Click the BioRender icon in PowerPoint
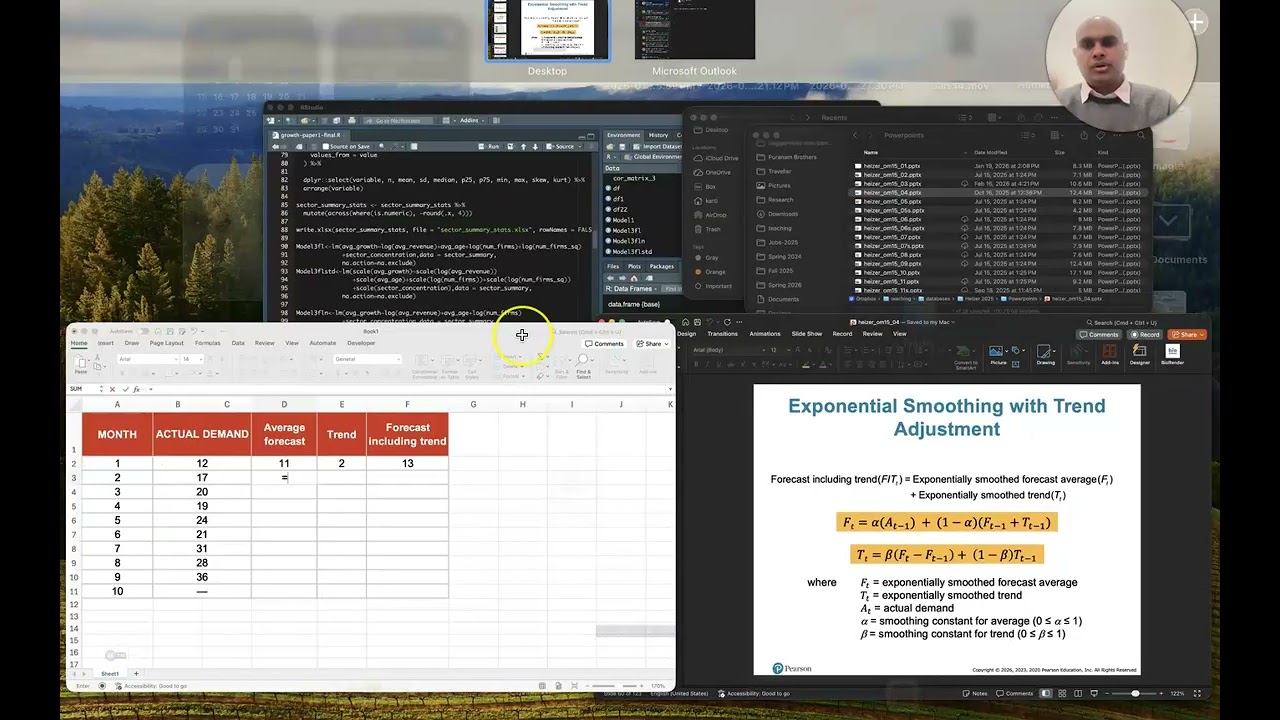This screenshot has height=720, width=1280. click(1173, 355)
